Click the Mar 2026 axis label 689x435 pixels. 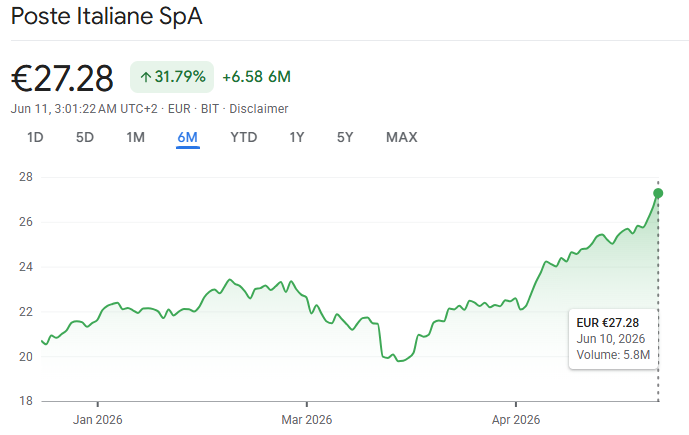tap(307, 420)
